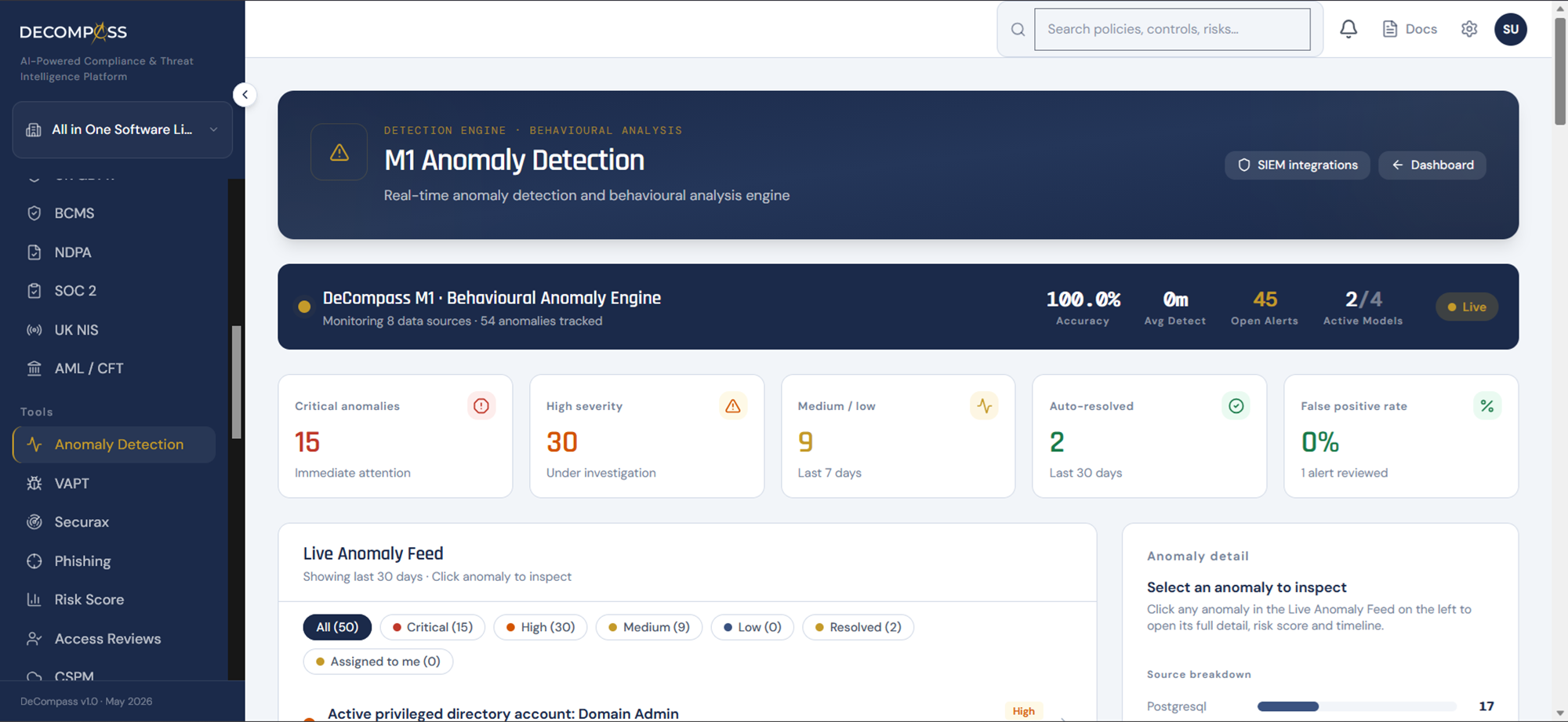Open Securax tool in the sidebar
The image size is (1568, 722).
(114, 522)
